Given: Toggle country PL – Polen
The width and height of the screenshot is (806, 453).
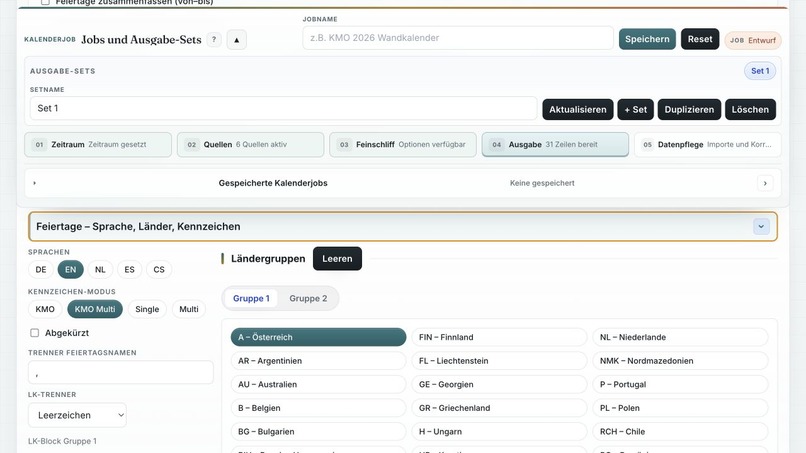Looking at the screenshot, I should coord(680,408).
